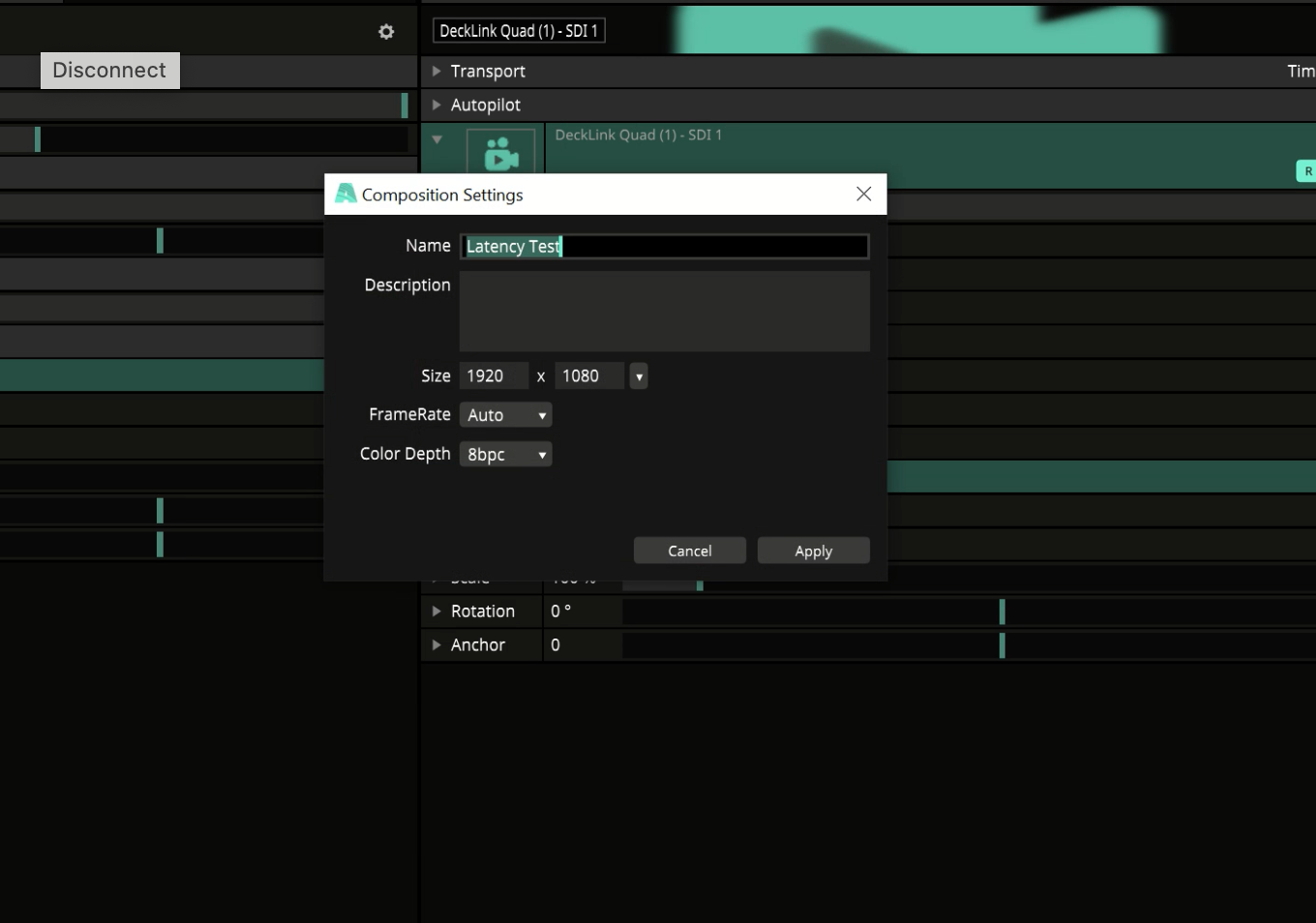Click the green R badge
Viewport: 1316px width, 923px height.
(1307, 171)
